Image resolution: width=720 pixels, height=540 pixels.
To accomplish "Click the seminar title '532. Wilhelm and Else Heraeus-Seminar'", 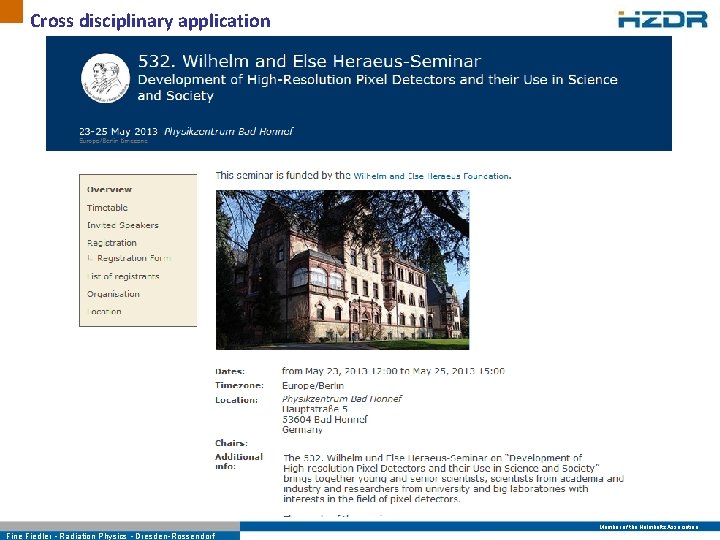I will tap(309, 61).
